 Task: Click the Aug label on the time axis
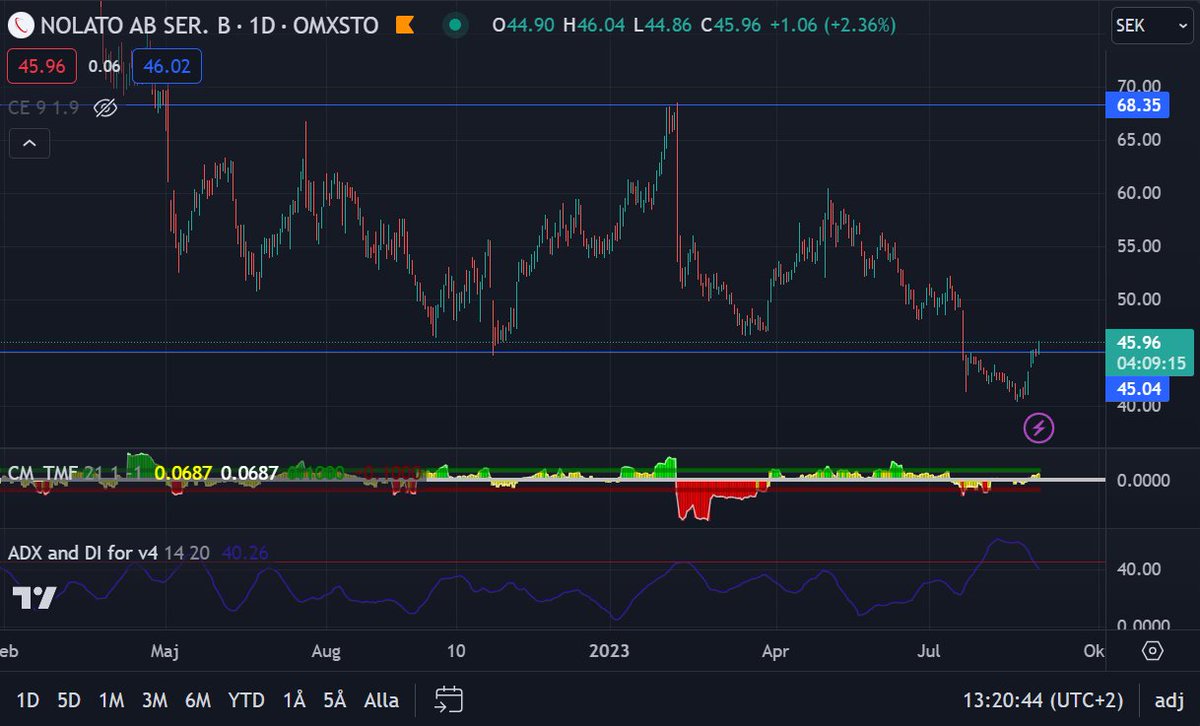(x=326, y=651)
